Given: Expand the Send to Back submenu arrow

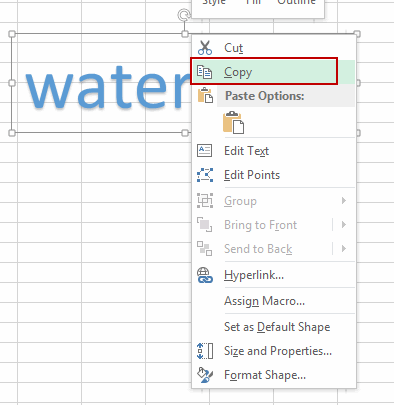Looking at the screenshot, I should tap(344, 249).
